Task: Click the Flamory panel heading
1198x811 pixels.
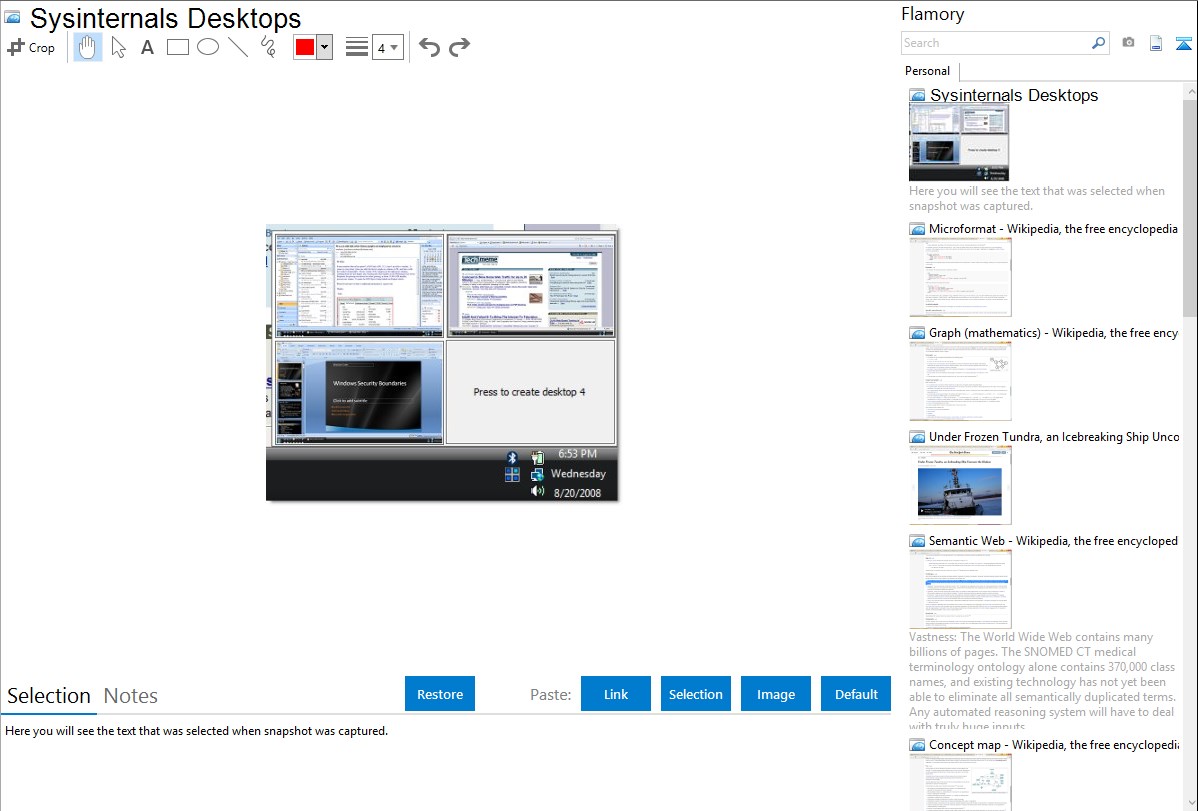Action: [x=932, y=14]
